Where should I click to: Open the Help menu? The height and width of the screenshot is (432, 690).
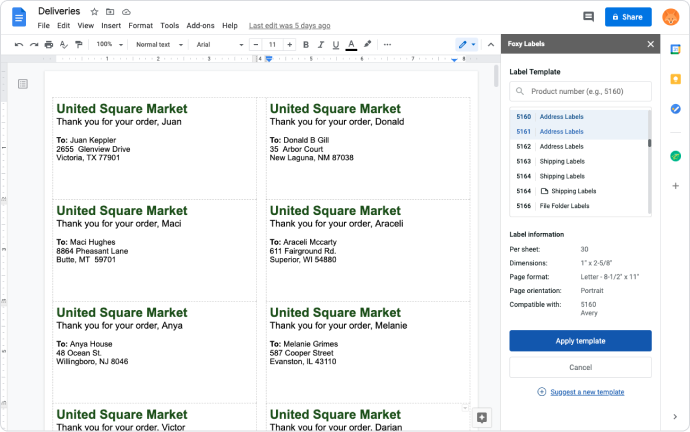click(230, 26)
